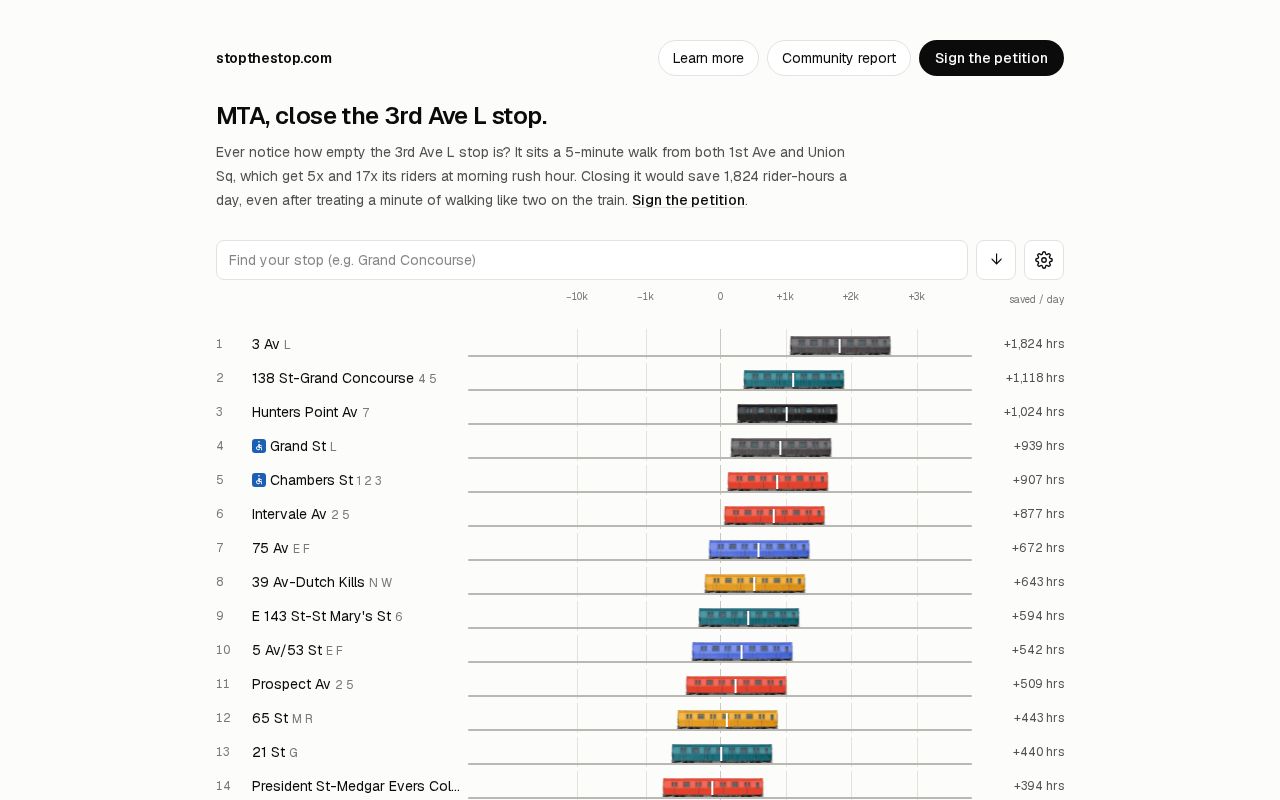Click the red train for Intervale Av
This screenshot has height=800, width=1280.
(774, 515)
